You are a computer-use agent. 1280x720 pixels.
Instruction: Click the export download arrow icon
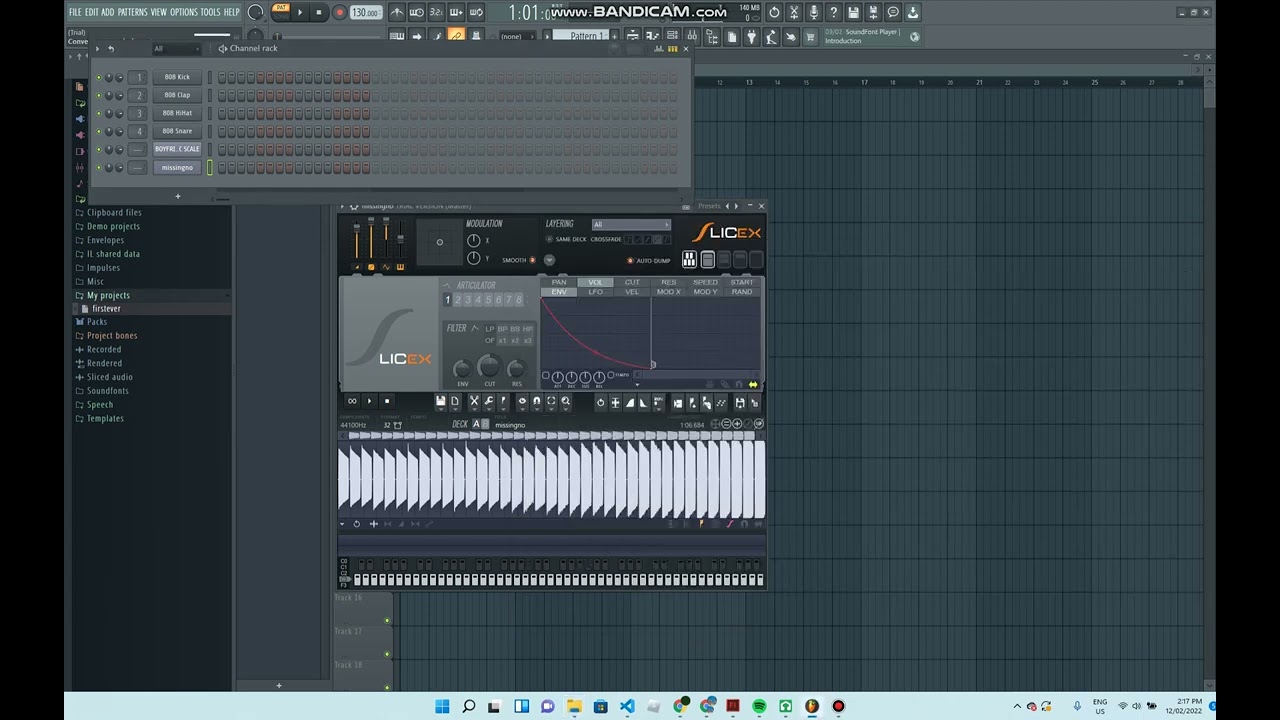pyautogui.click(x=913, y=12)
